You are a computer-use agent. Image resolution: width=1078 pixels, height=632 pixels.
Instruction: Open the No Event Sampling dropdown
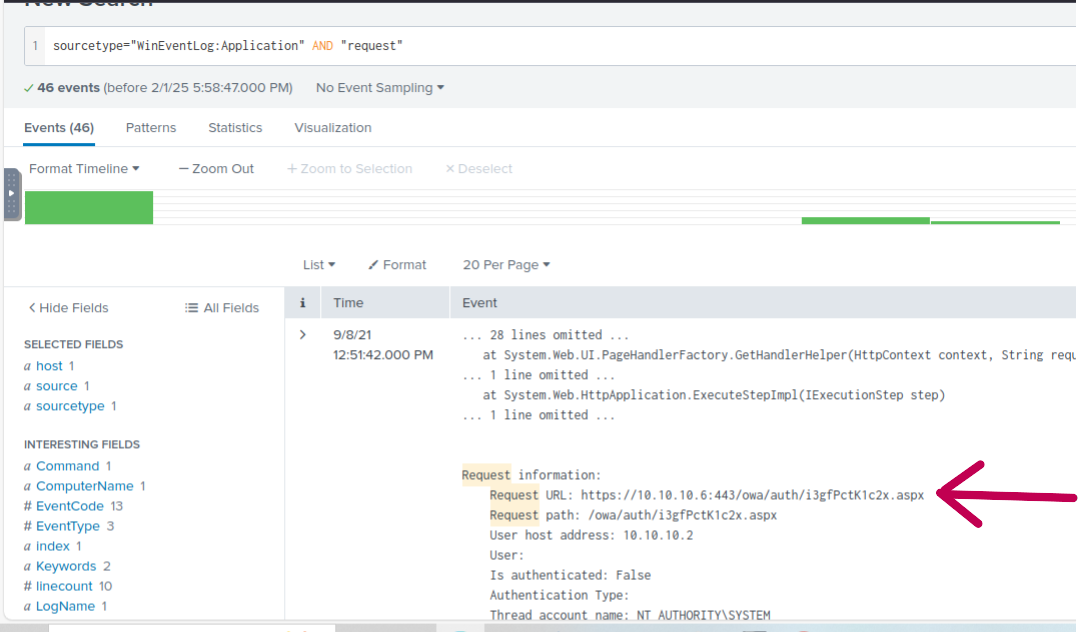tap(380, 88)
